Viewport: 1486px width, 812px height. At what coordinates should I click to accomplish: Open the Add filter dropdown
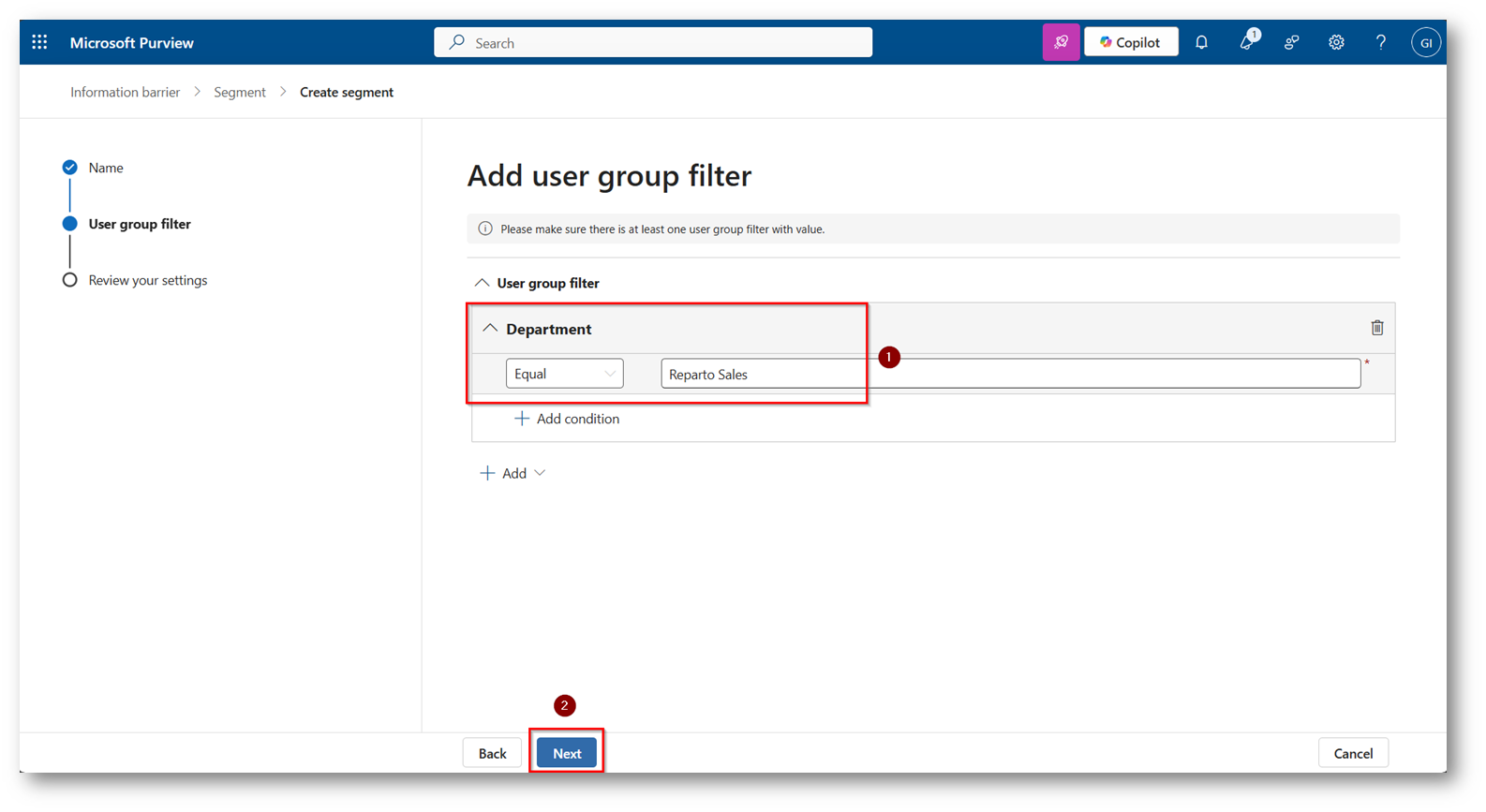[513, 473]
